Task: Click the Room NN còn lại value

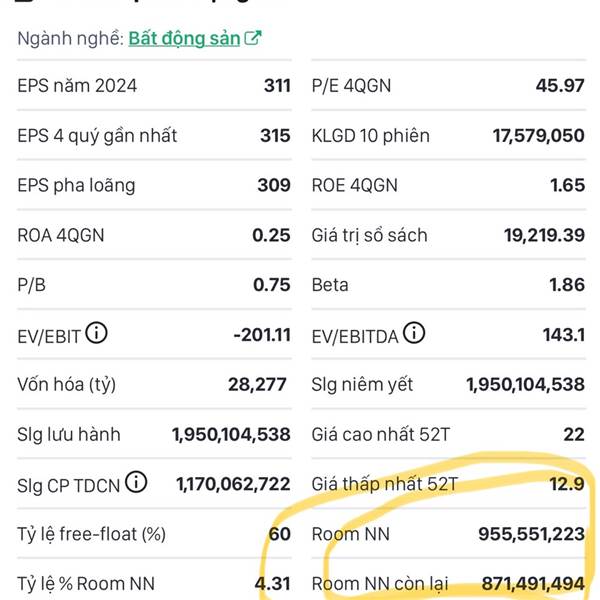Action: coord(533,584)
